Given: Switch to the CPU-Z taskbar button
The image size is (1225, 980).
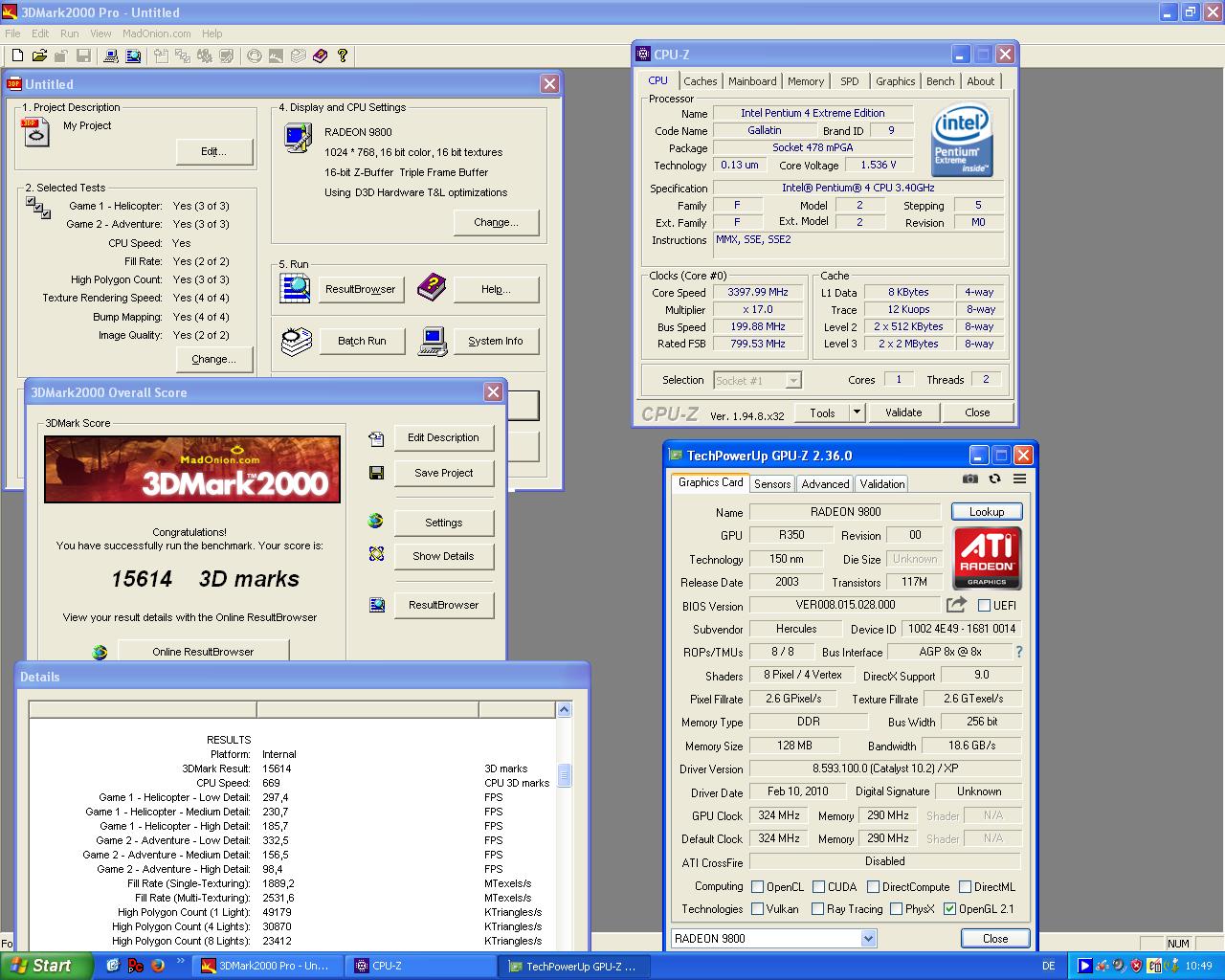Looking at the screenshot, I should pyautogui.click(x=420, y=966).
